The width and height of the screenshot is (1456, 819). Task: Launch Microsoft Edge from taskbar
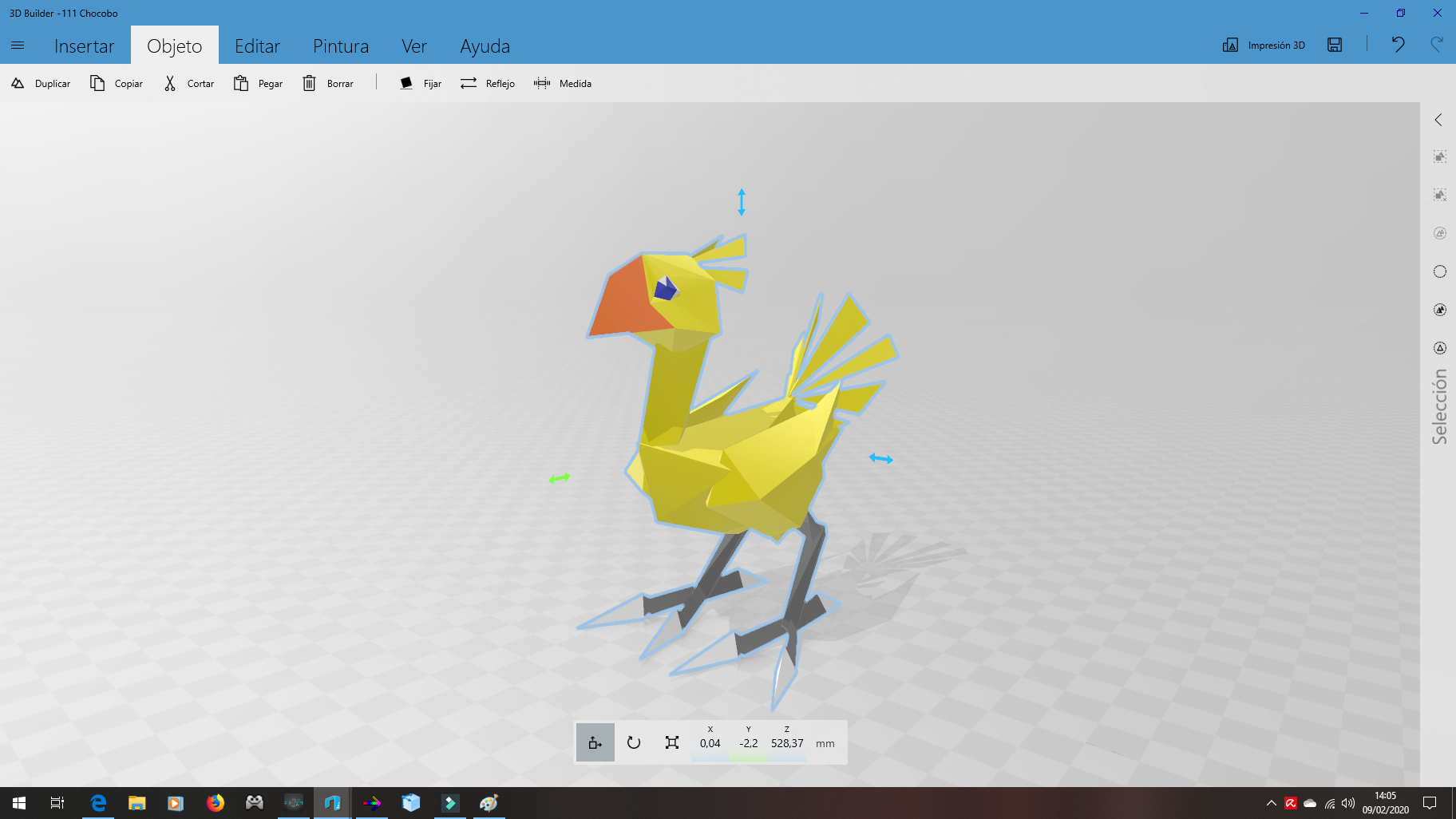click(98, 803)
